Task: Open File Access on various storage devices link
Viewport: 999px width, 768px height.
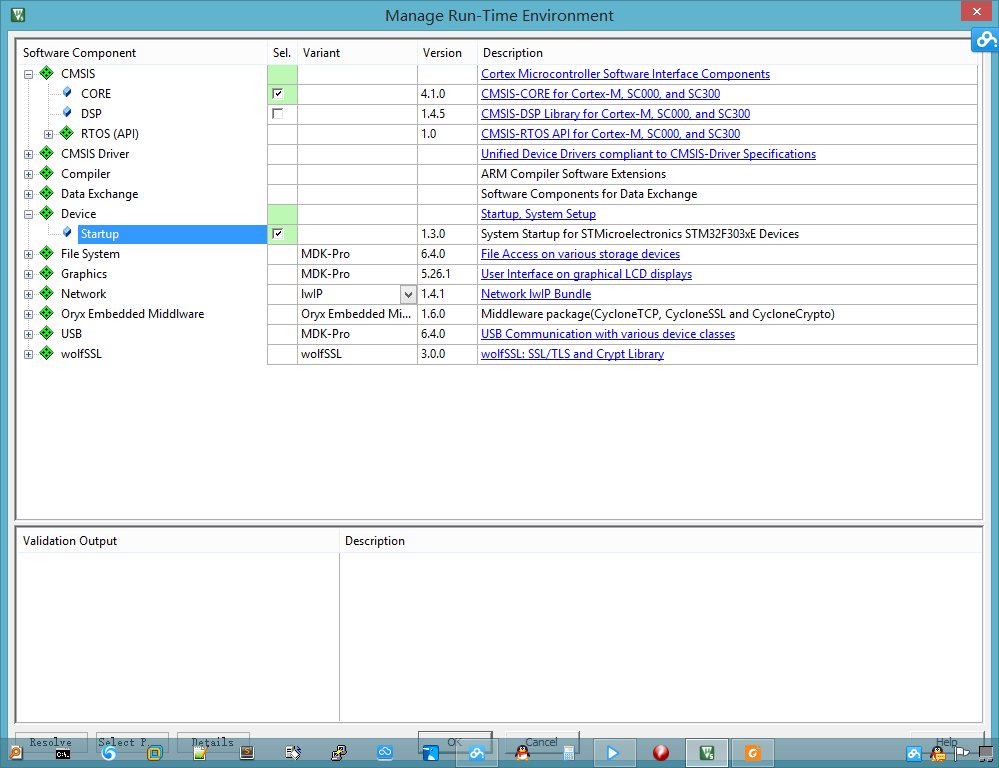Action: tap(580, 254)
